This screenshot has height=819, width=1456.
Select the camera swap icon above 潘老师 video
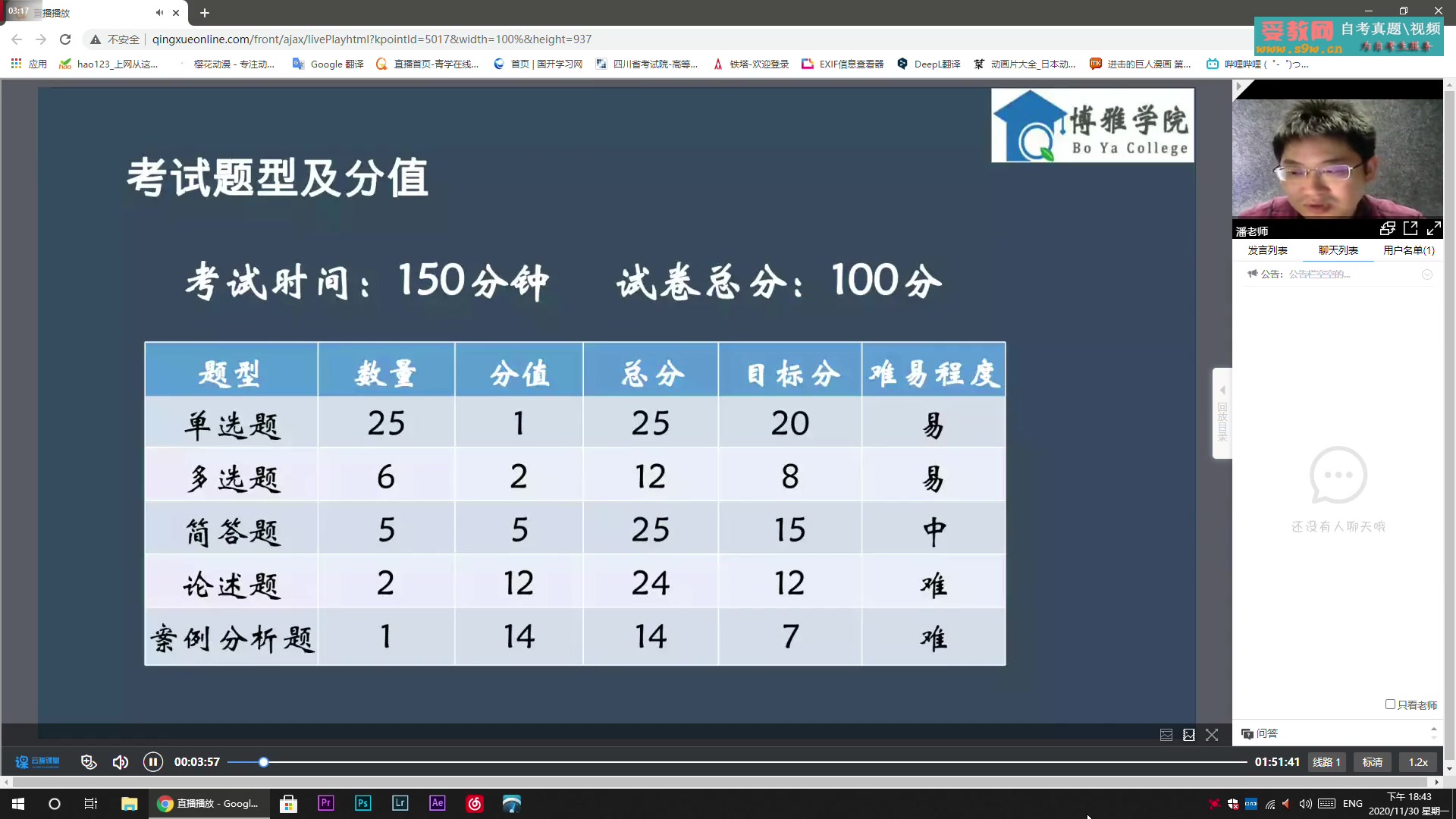click(x=1387, y=227)
